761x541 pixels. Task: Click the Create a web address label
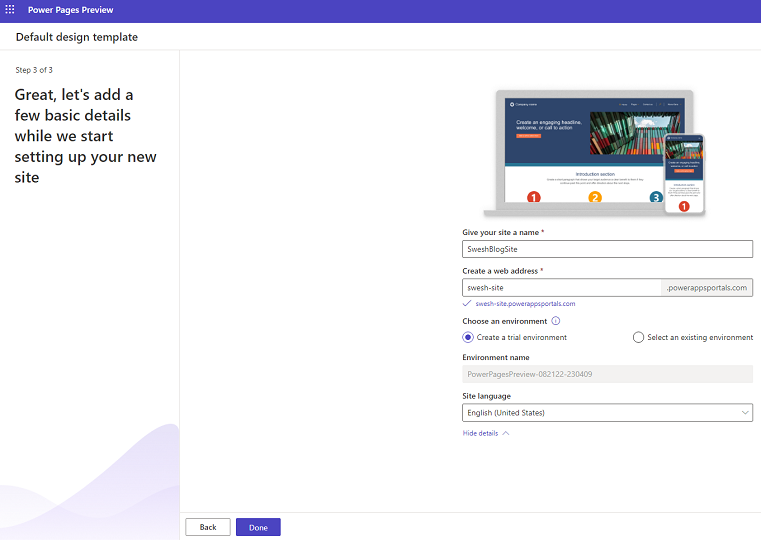[x=502, y=271]
